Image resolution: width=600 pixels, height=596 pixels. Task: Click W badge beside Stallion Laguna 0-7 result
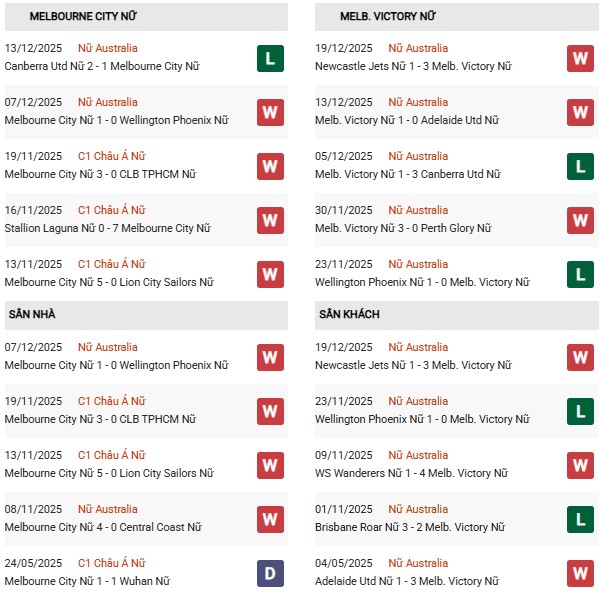pos(270,220)
